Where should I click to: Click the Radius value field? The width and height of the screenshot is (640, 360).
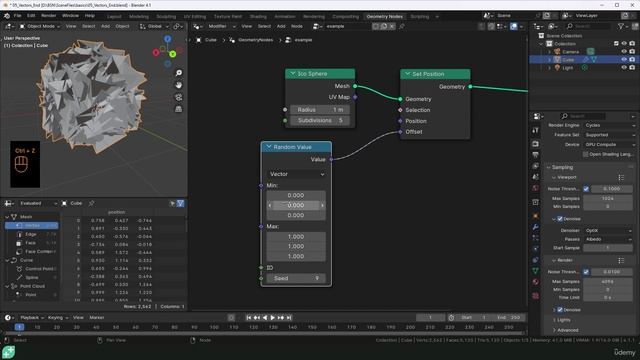(320, 110)
